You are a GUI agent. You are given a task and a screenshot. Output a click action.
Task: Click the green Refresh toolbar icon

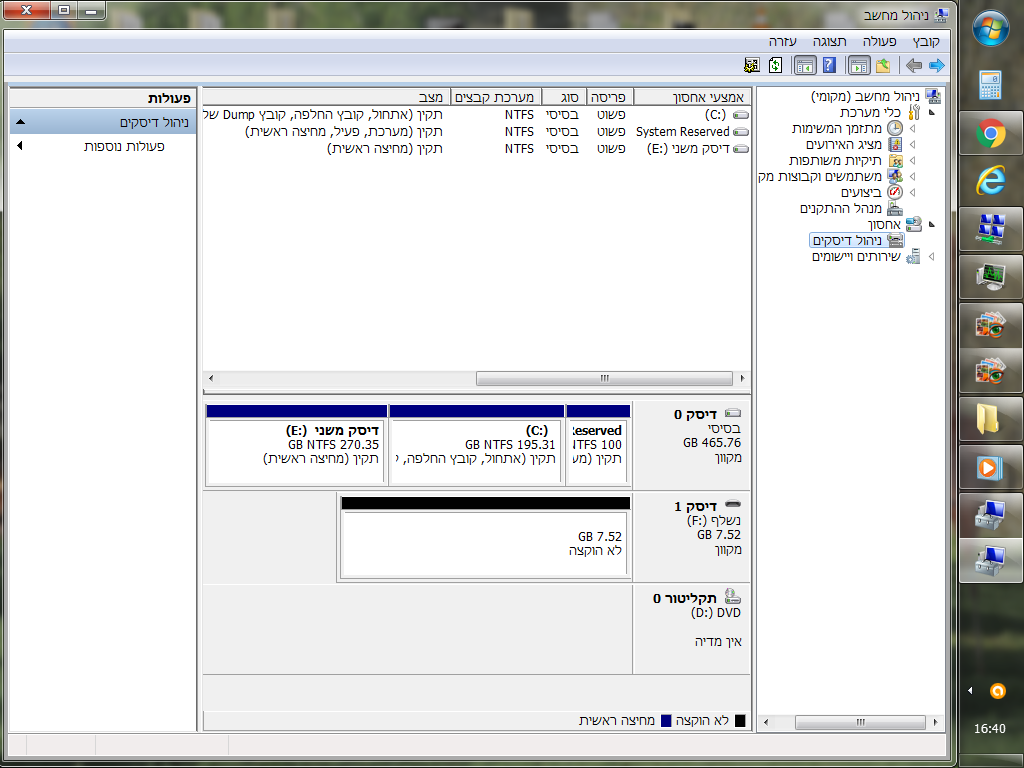coord(775,65)
